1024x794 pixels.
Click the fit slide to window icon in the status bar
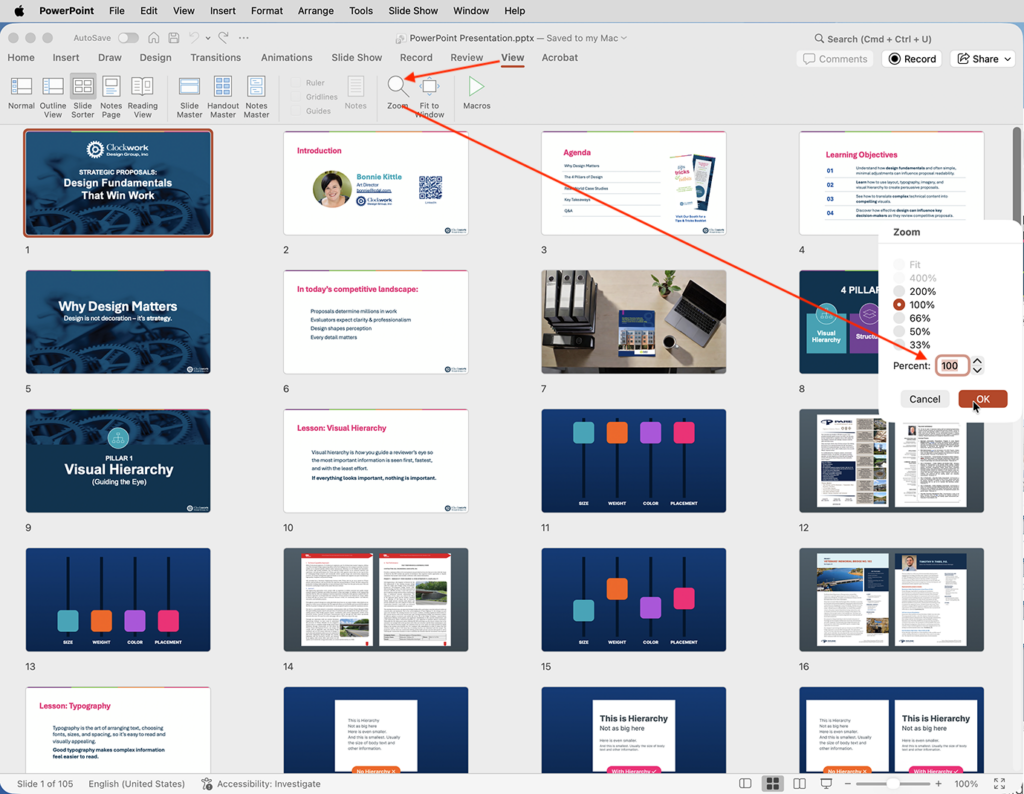(x=999, y=784)
